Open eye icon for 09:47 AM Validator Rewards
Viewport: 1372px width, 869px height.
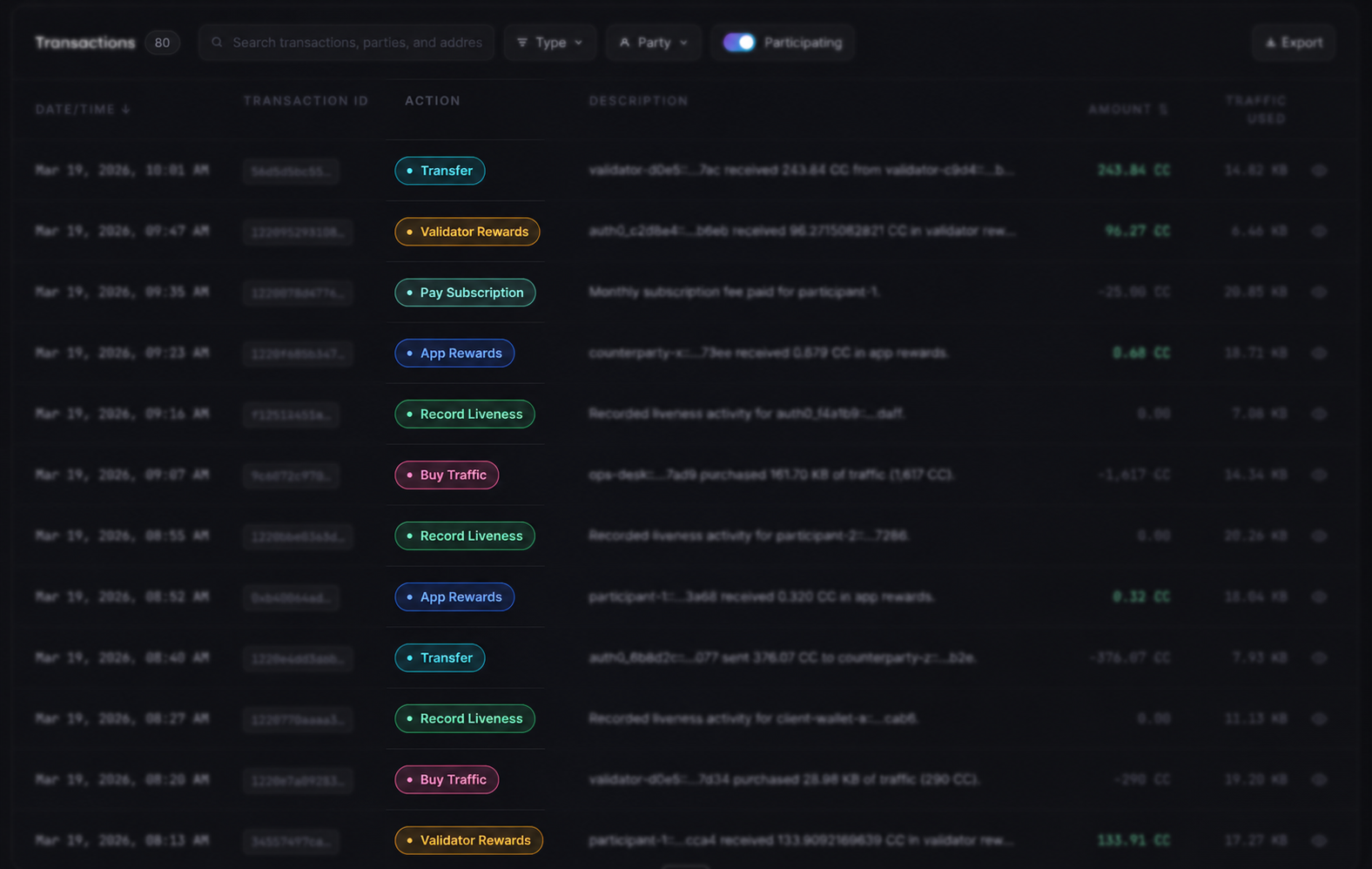pyautogui.click(x=1319, y=232)
